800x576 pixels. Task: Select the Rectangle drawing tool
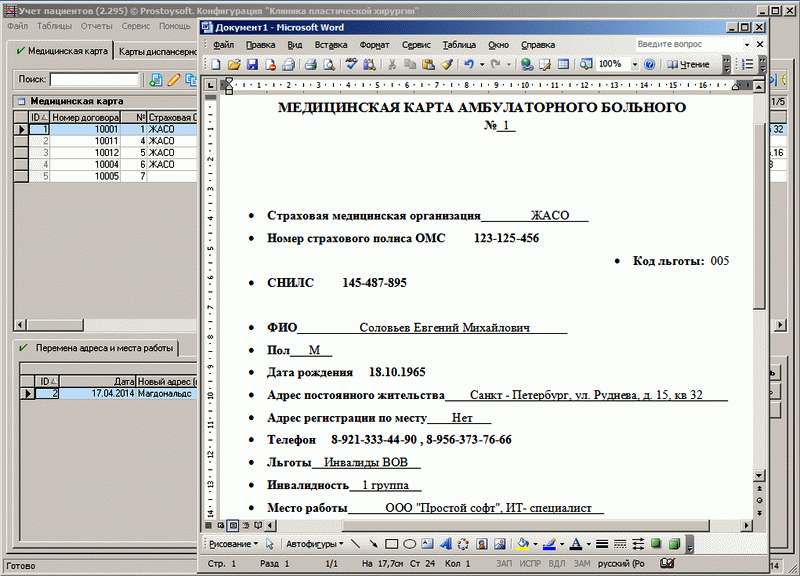392,544
